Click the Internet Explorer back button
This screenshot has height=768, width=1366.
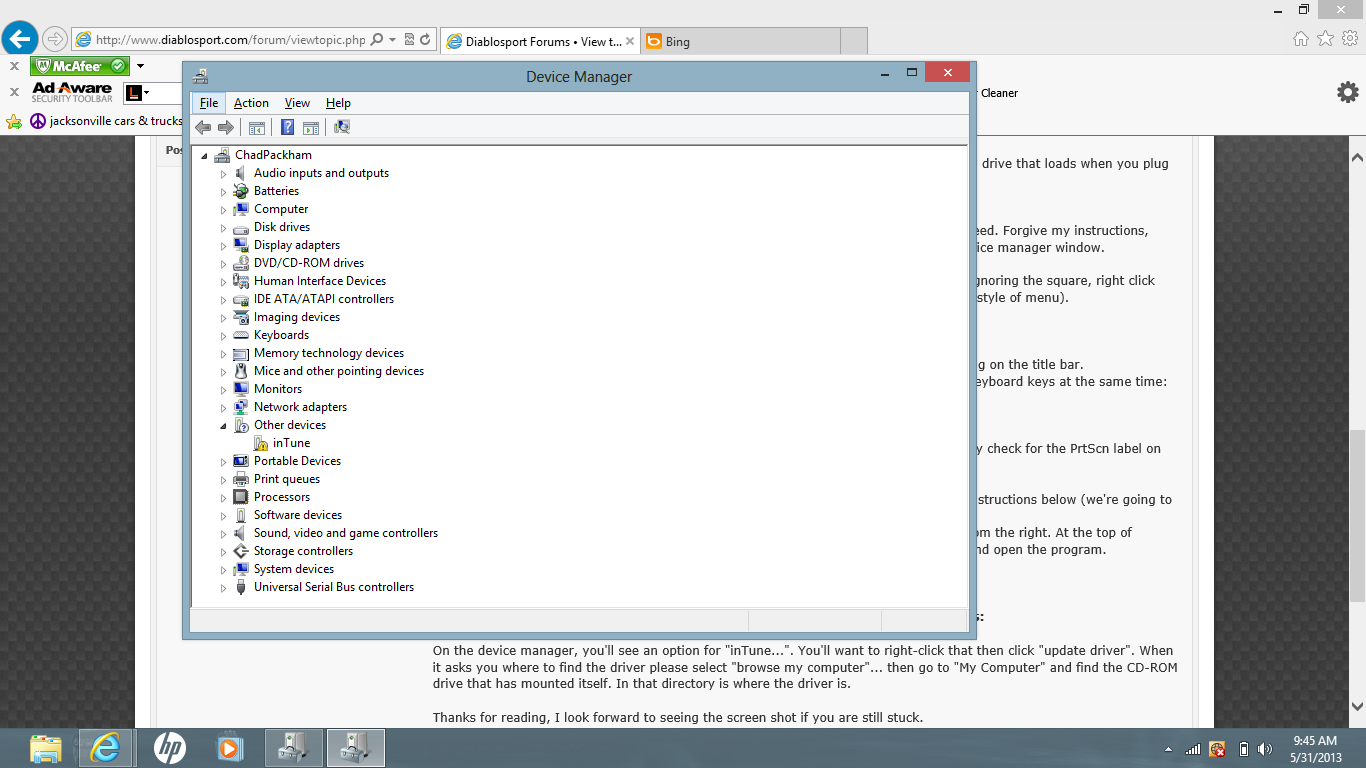20,39
